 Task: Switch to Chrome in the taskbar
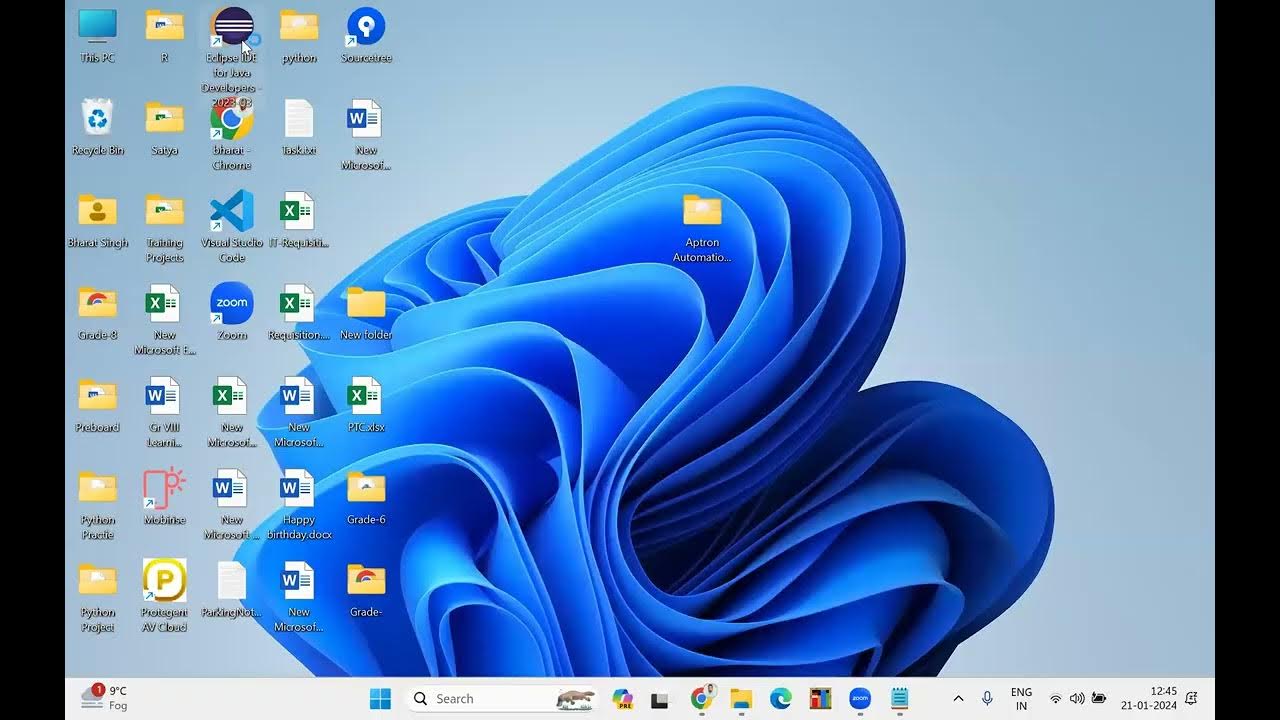tap(702, 699)
